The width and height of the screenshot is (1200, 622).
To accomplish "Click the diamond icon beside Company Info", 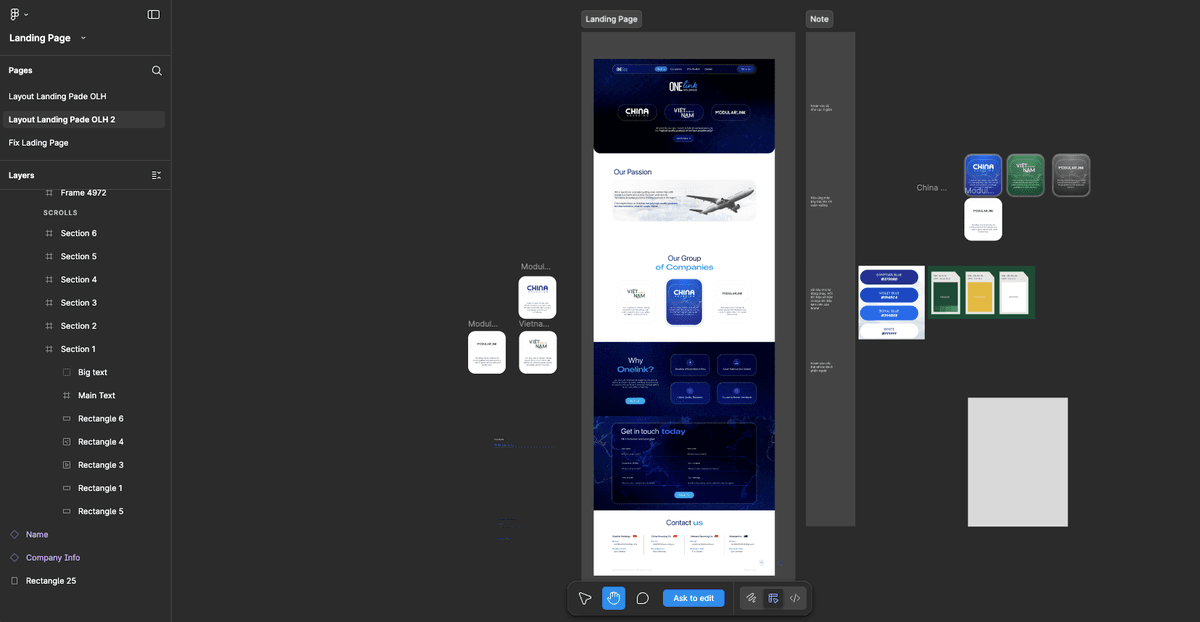I will click(14, 557).
